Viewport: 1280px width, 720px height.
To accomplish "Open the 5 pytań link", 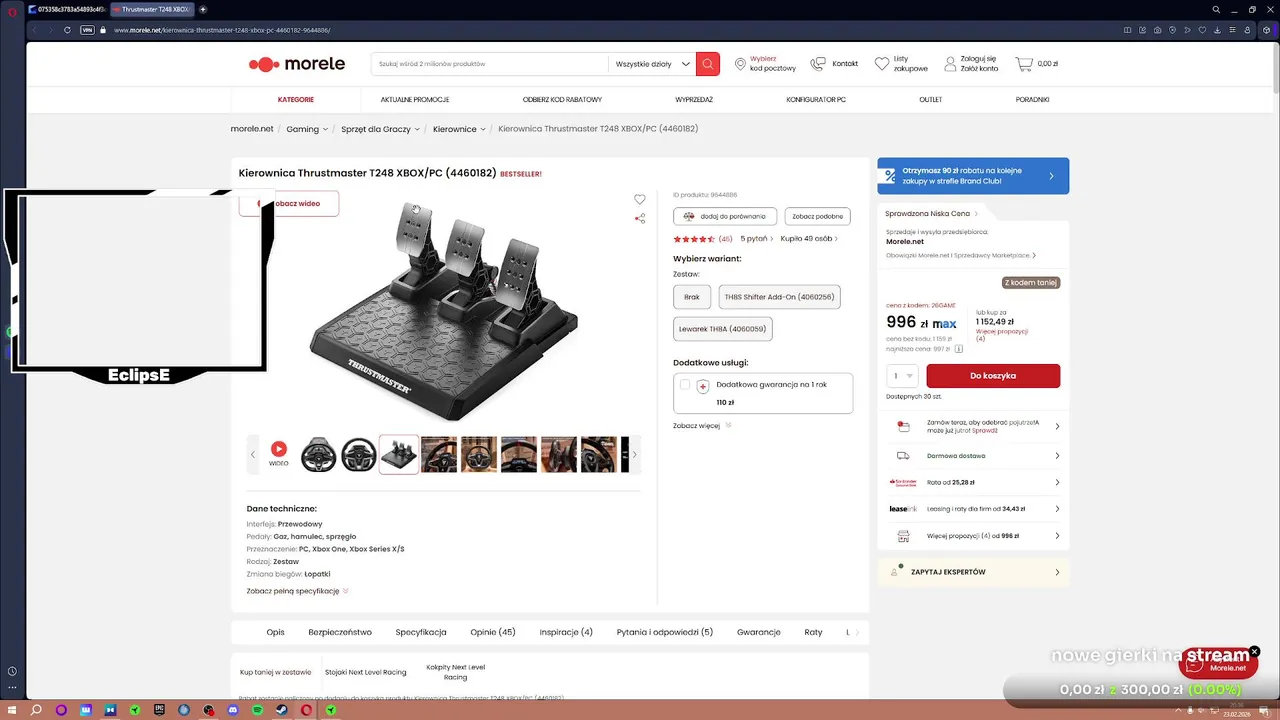I will 756,239.
